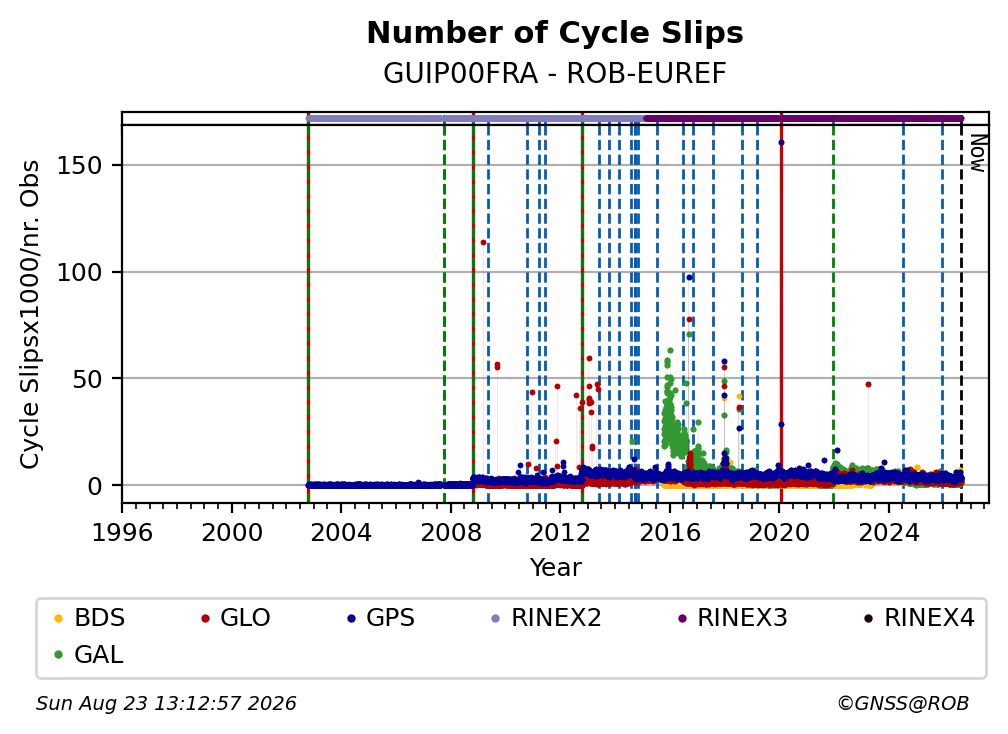This screenshot has height=734, width=1008.
Task: Click the Now marker label
Action: 977,153
